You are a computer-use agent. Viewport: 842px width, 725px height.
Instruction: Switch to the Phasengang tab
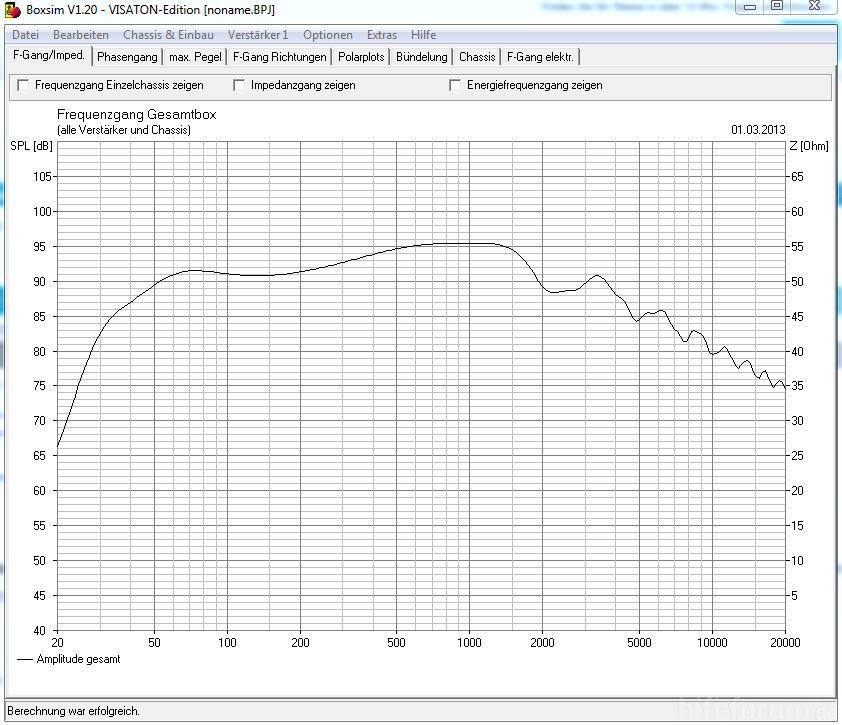[127, 57]
